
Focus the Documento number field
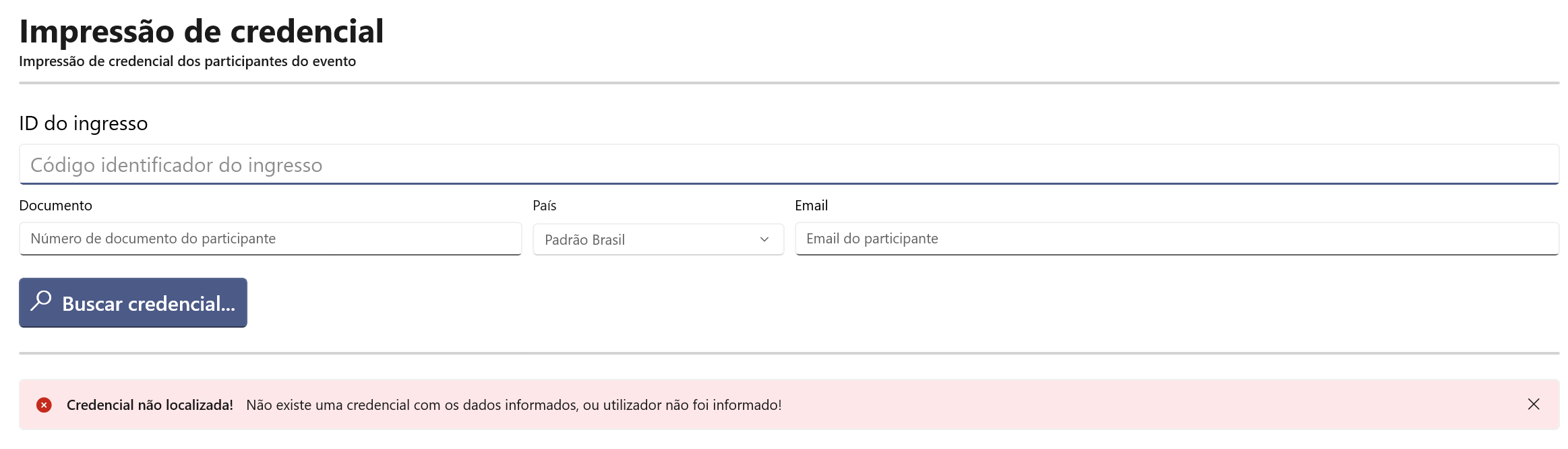[270, 239]
